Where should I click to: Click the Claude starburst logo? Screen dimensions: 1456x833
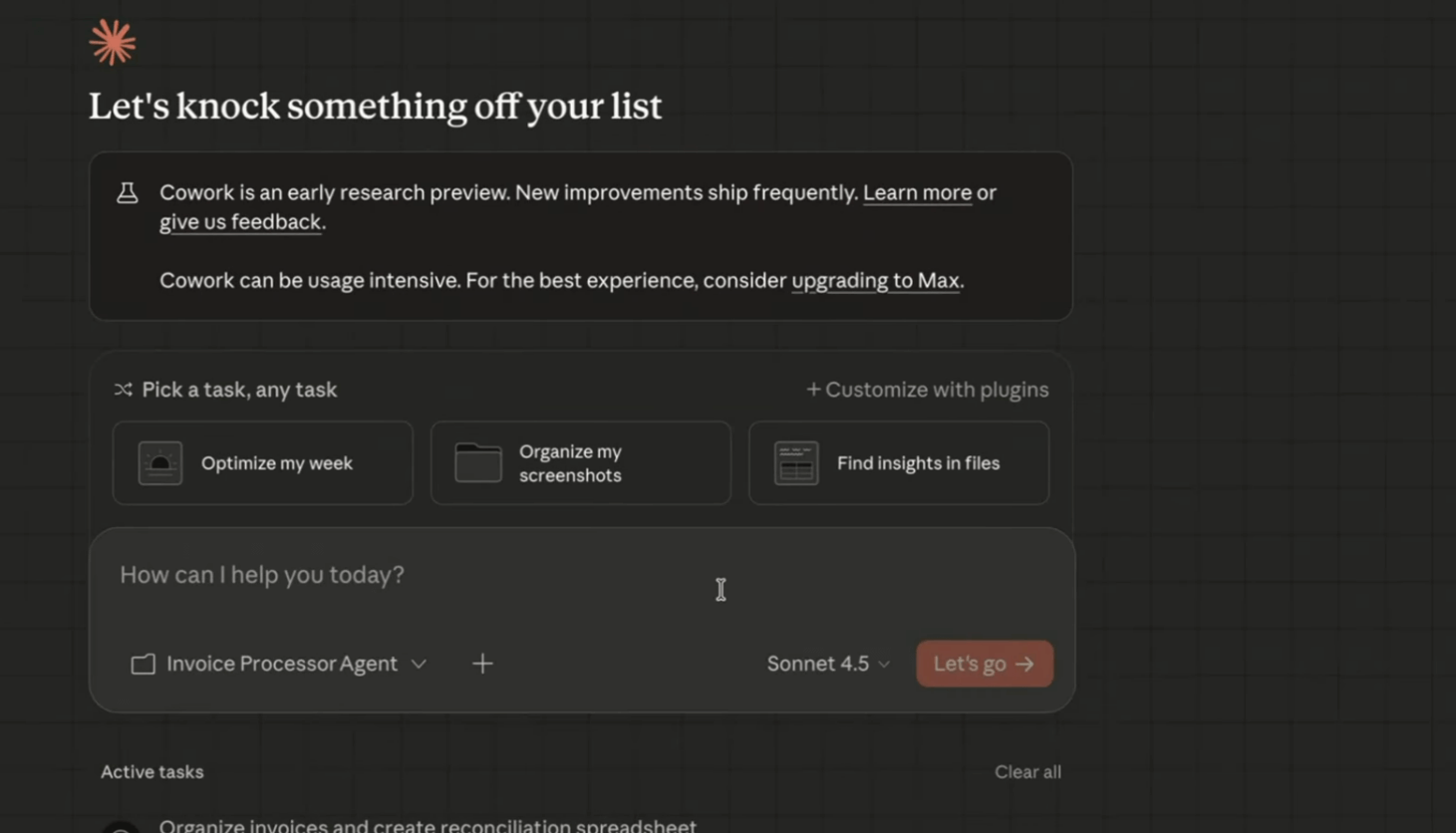point(112,43)
